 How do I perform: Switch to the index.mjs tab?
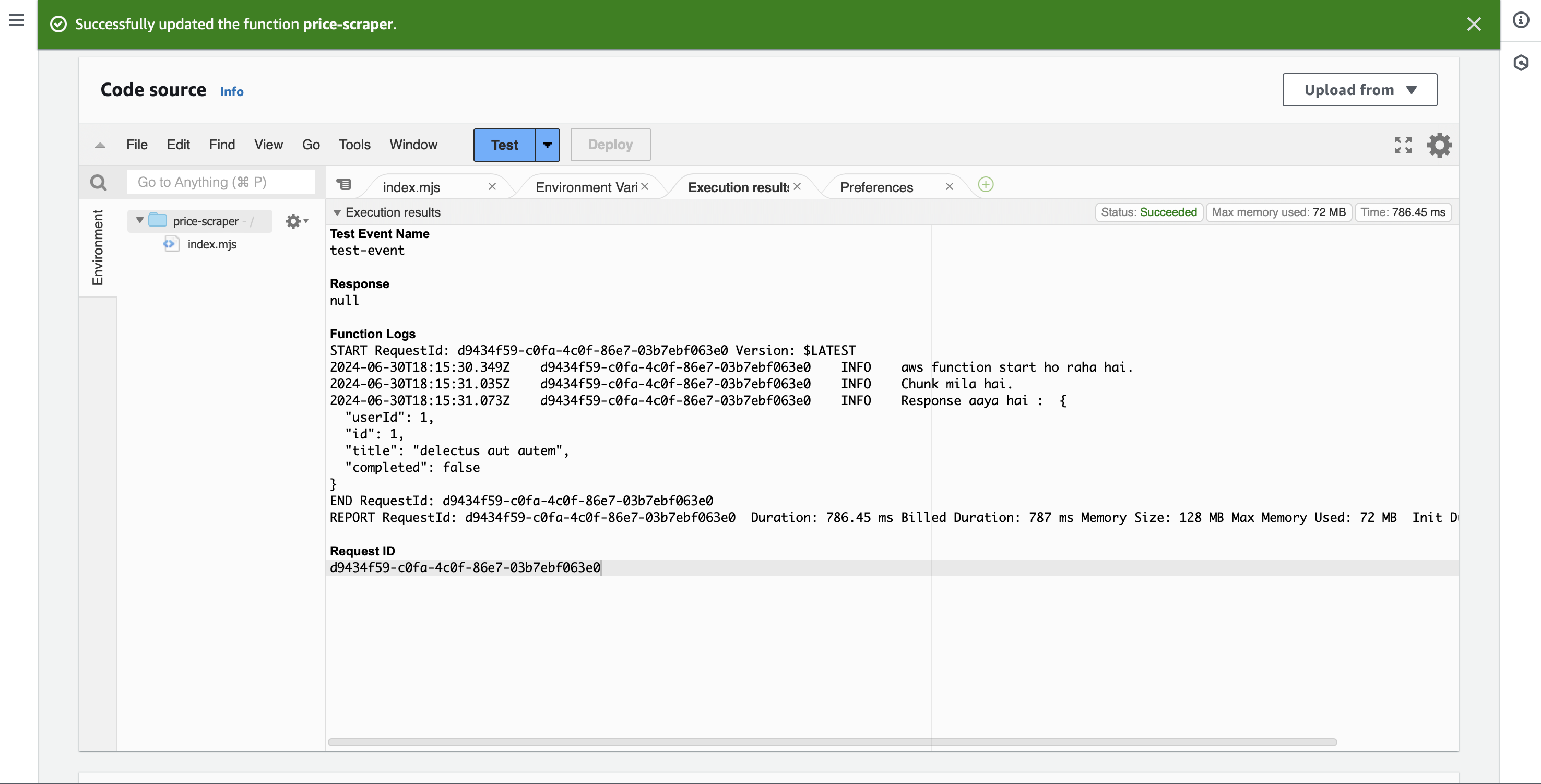pyautogui.click(x=411, y=187)
